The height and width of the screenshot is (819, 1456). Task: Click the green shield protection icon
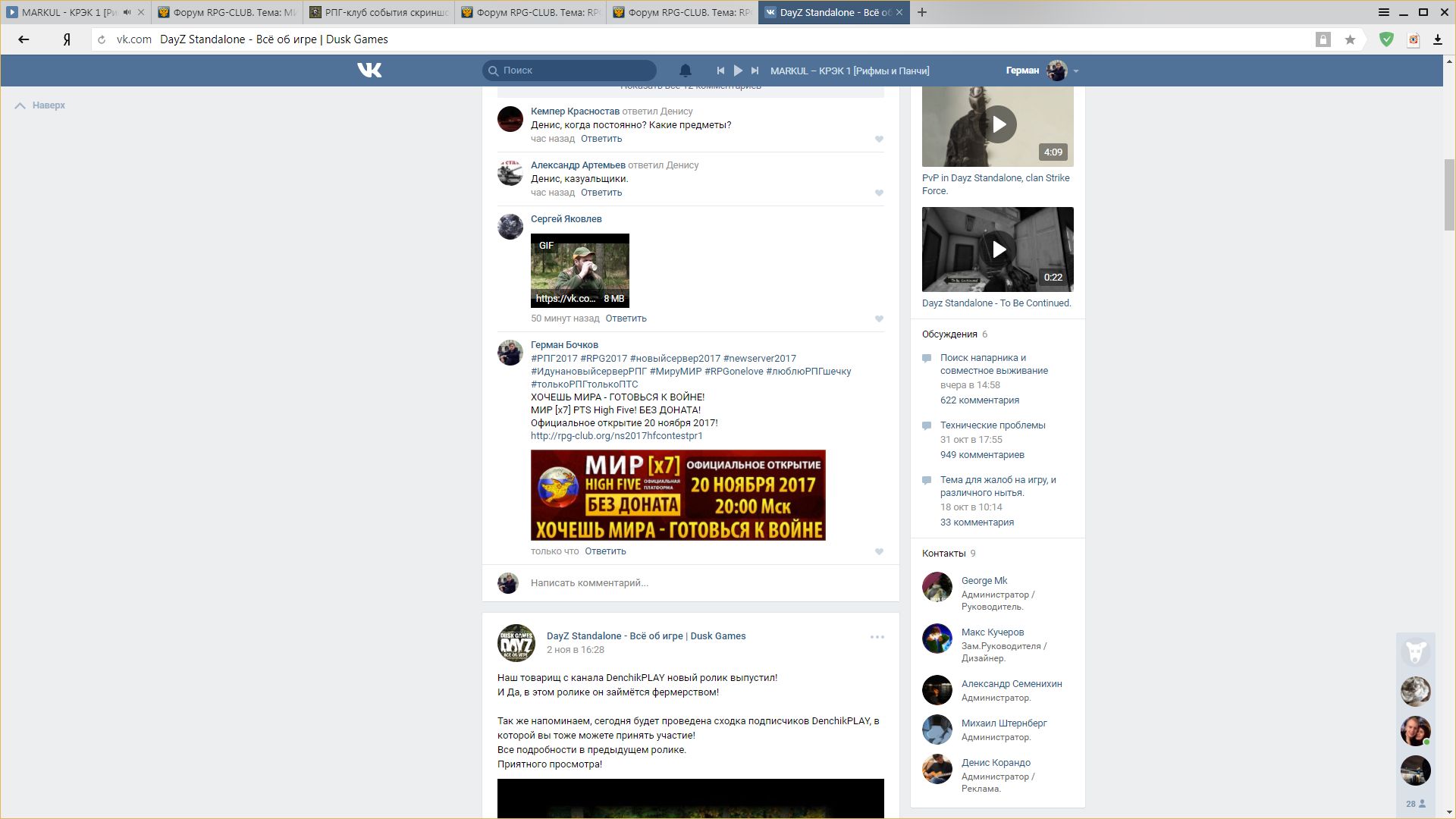click(x=1386, y=39)
